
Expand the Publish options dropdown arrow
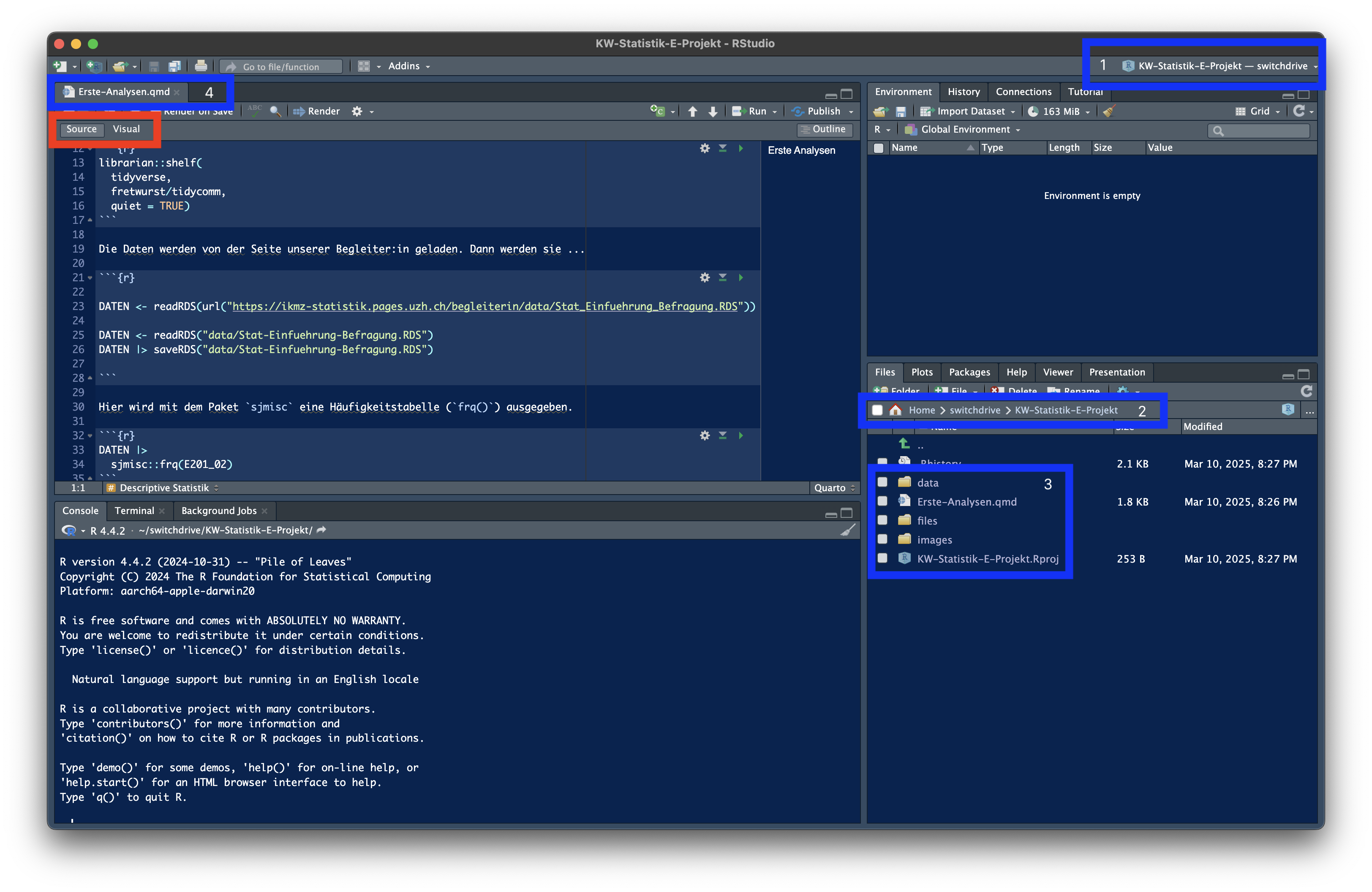(x=850, y=112)
